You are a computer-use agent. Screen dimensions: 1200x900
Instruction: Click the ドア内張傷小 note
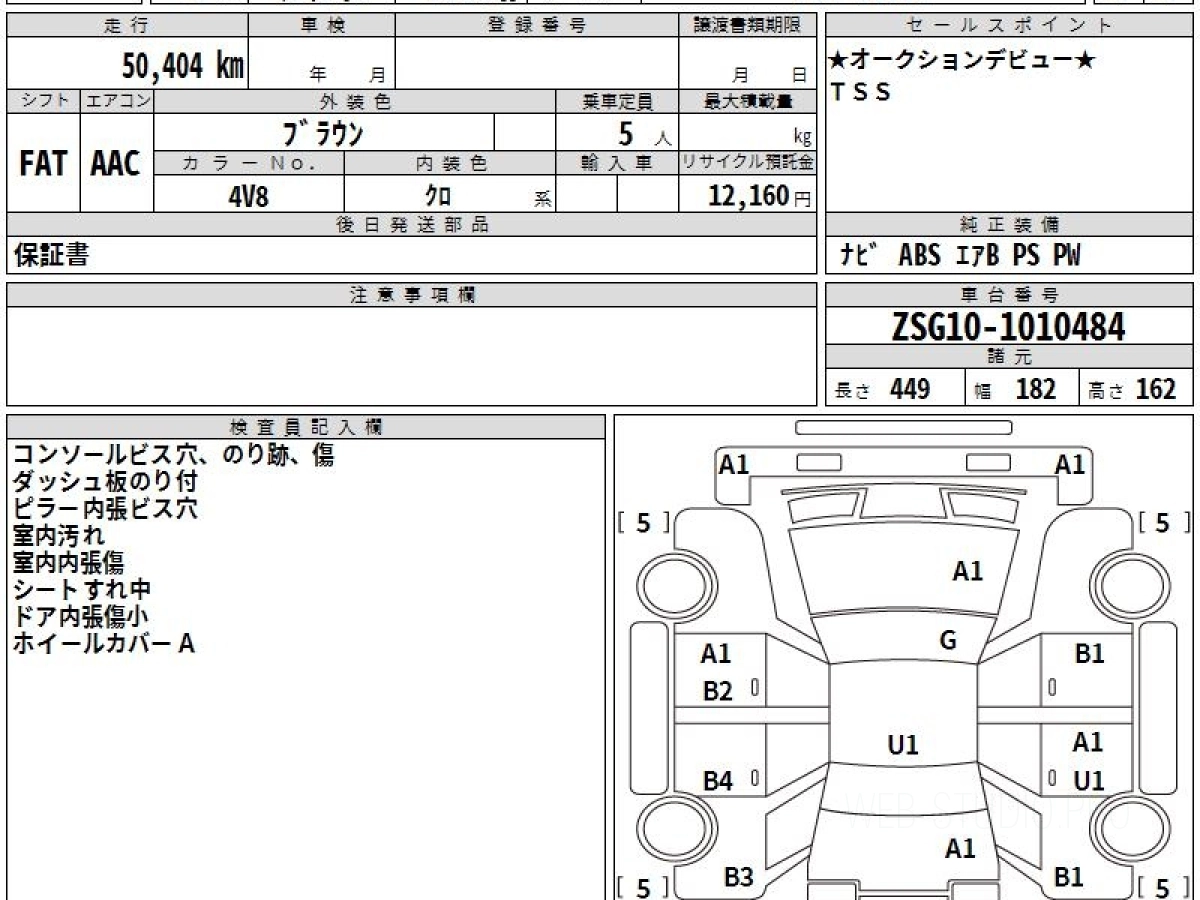[x=80, y=616]
